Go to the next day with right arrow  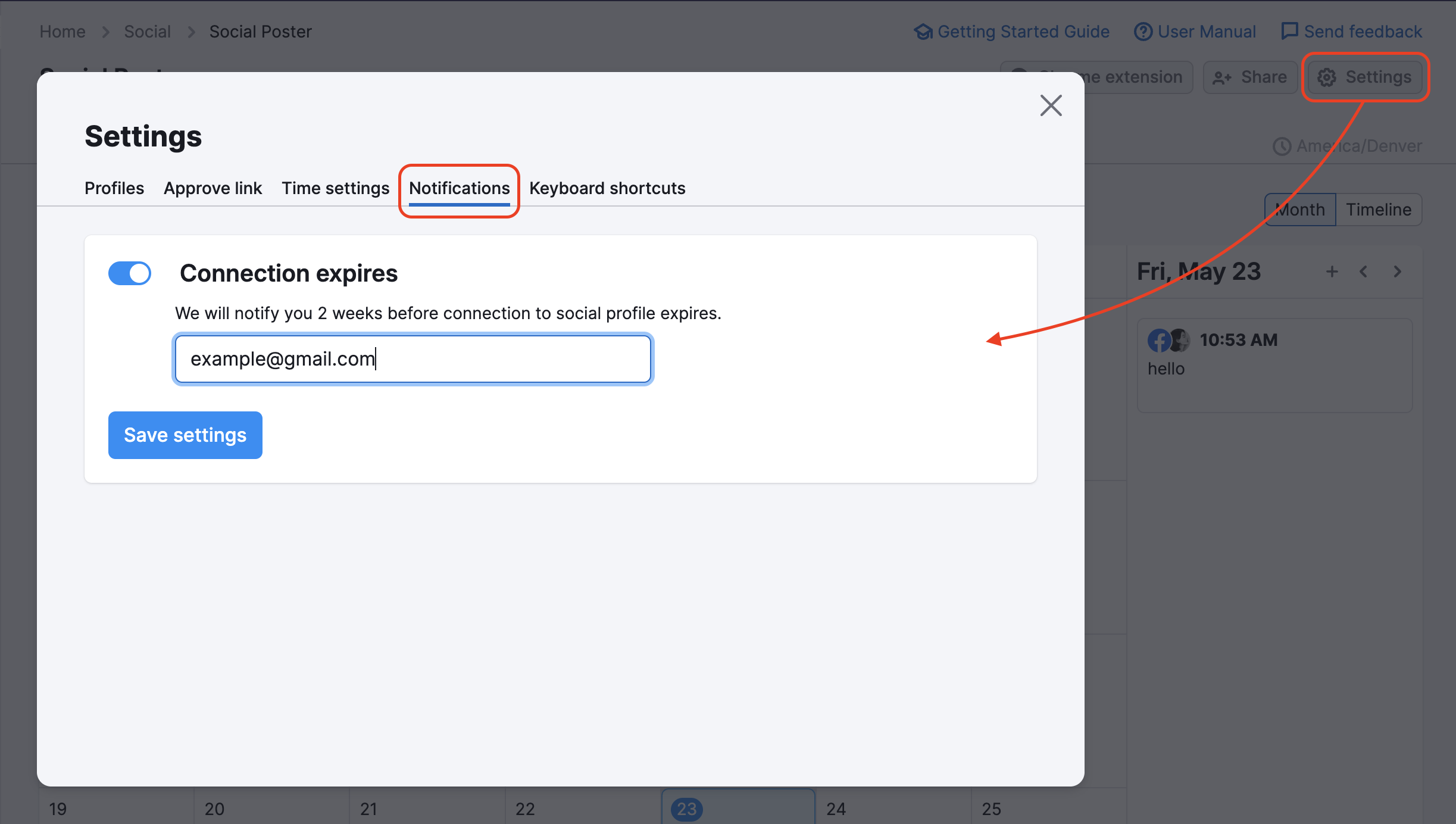[x=1396, y=271]
